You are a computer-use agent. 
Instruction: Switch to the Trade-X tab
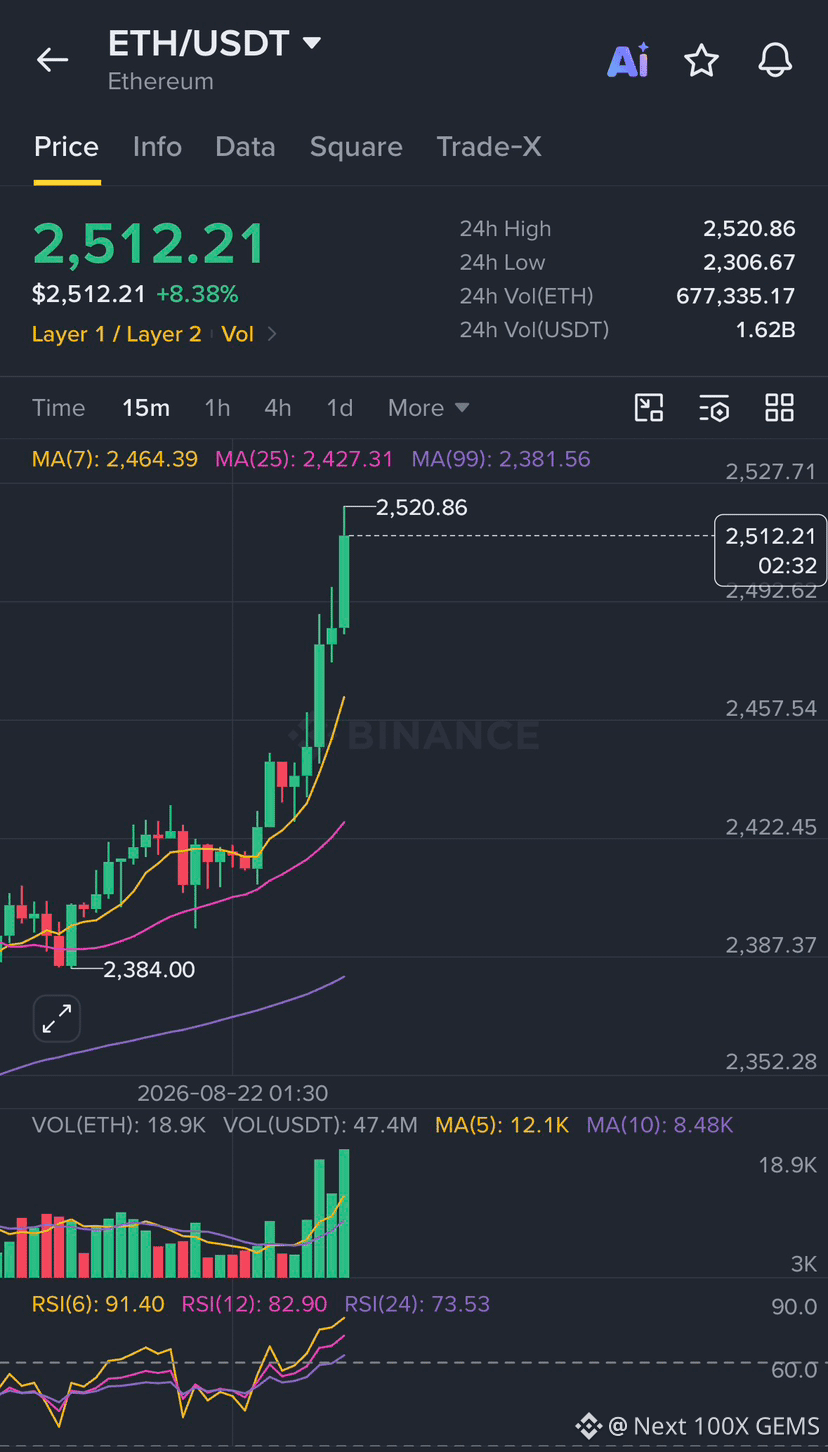(489, 147)
